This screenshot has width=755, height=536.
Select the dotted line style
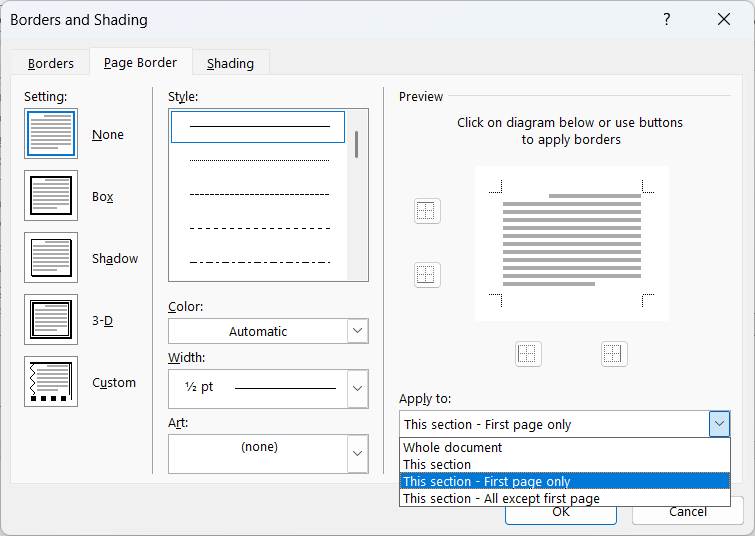[260, 160]
